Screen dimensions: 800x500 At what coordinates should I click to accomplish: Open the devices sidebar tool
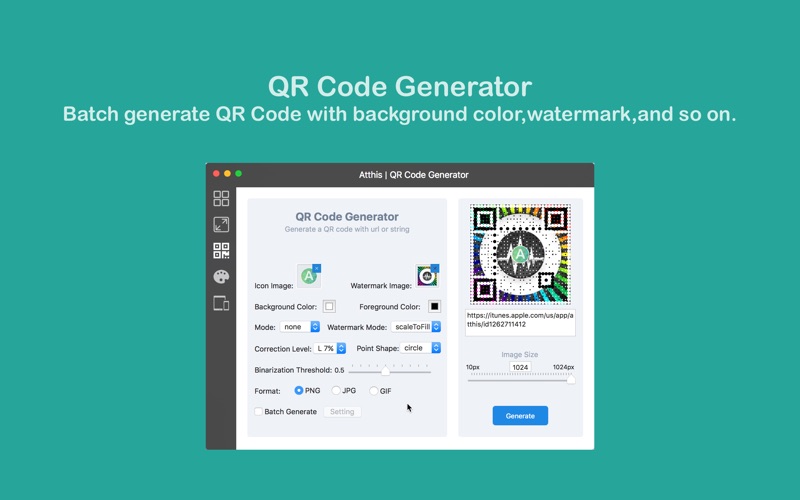221,303
